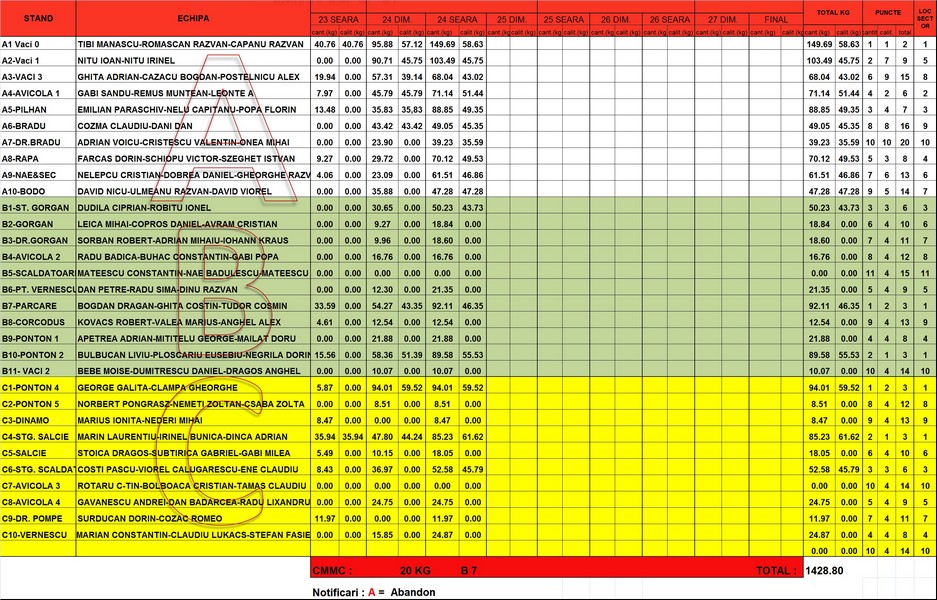Select stand cell A4-AVICOLA 1
This screenshot has height=600, width=937.
[38, 93]
